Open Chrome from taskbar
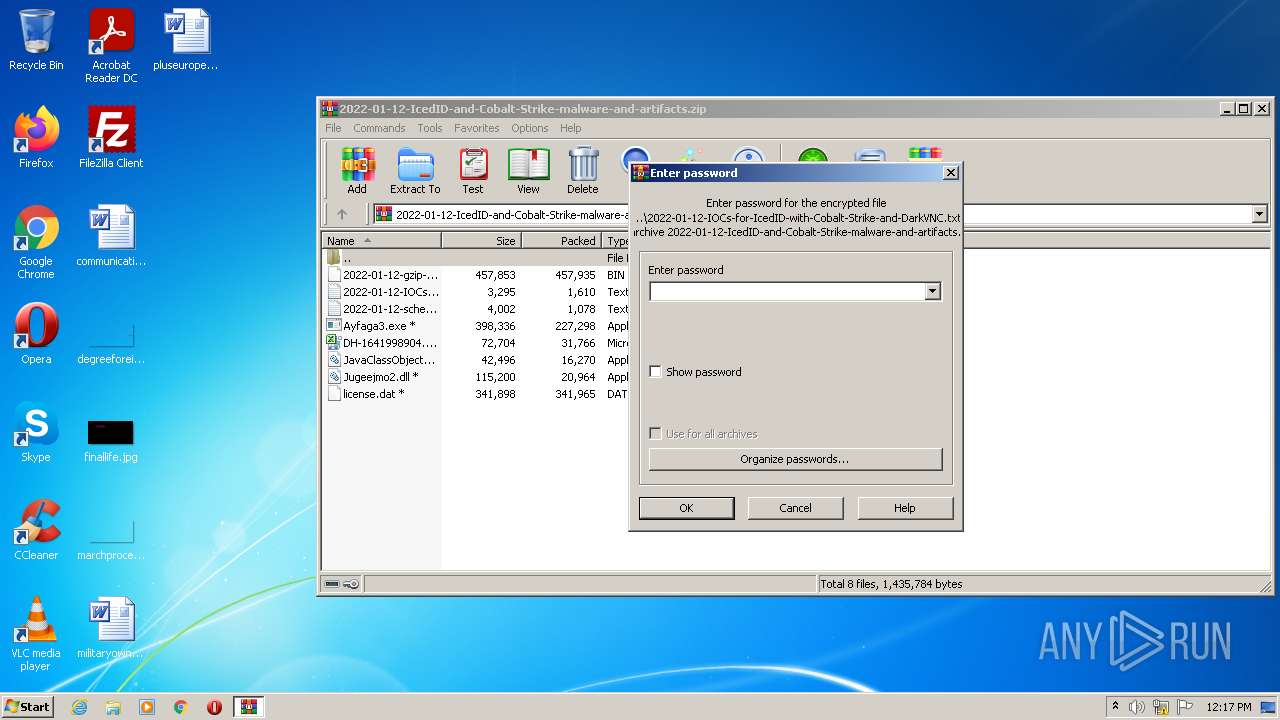The image size is (1280, 720). [x=181, y=707]
